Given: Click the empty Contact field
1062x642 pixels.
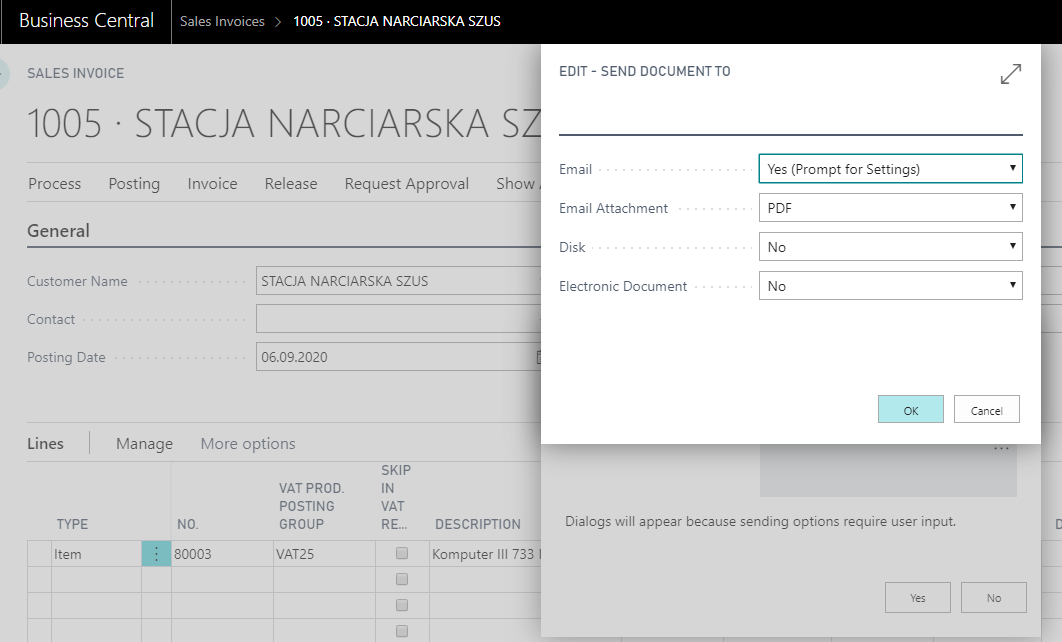Looking at the screenshot, I should (x=398, y=318).
